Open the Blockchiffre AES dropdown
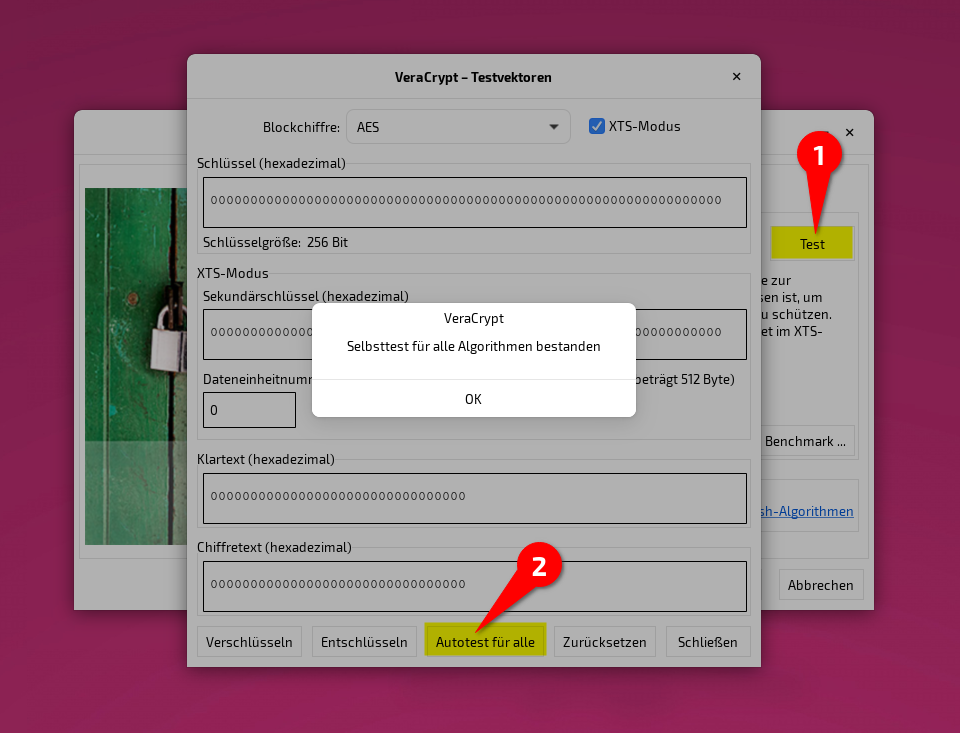The width and height of the screenshot is (960, 733). point(458,127)
